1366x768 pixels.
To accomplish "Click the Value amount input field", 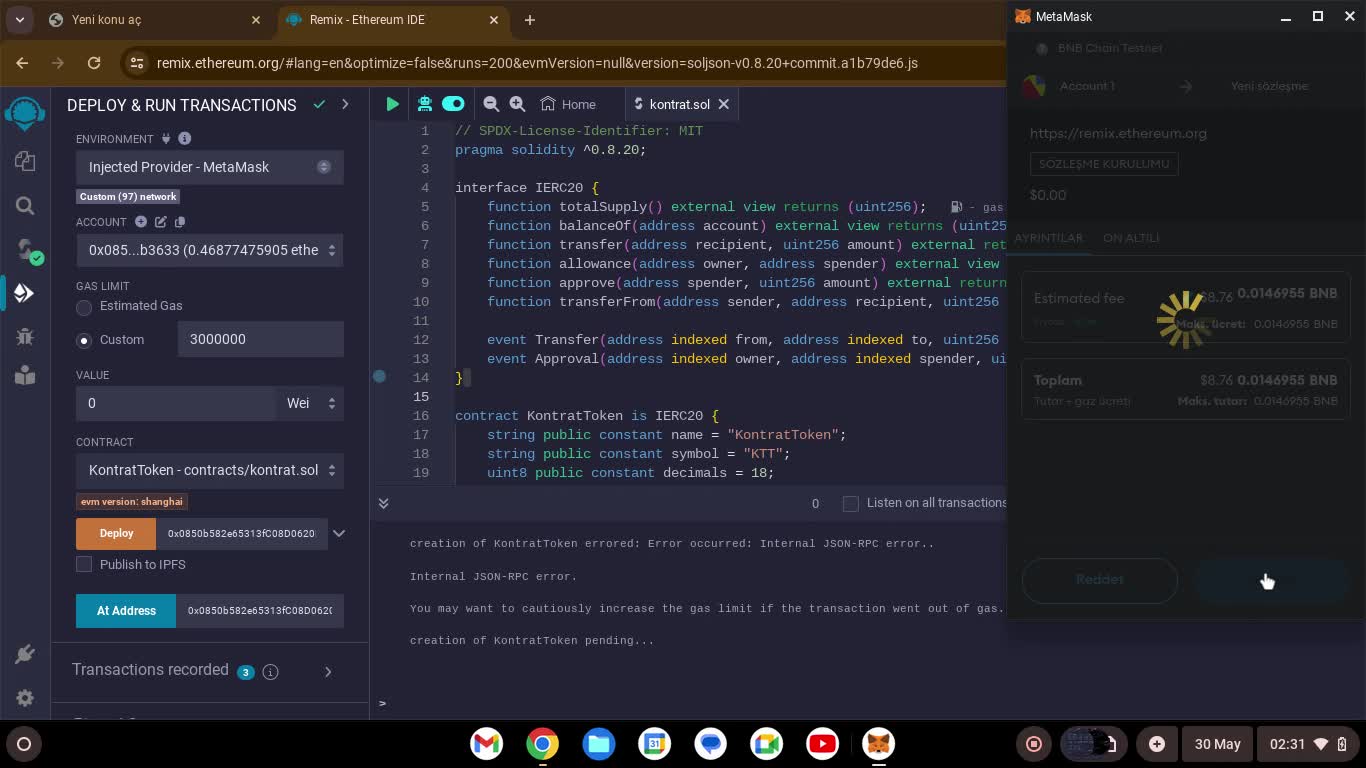I will coord(176,403).
